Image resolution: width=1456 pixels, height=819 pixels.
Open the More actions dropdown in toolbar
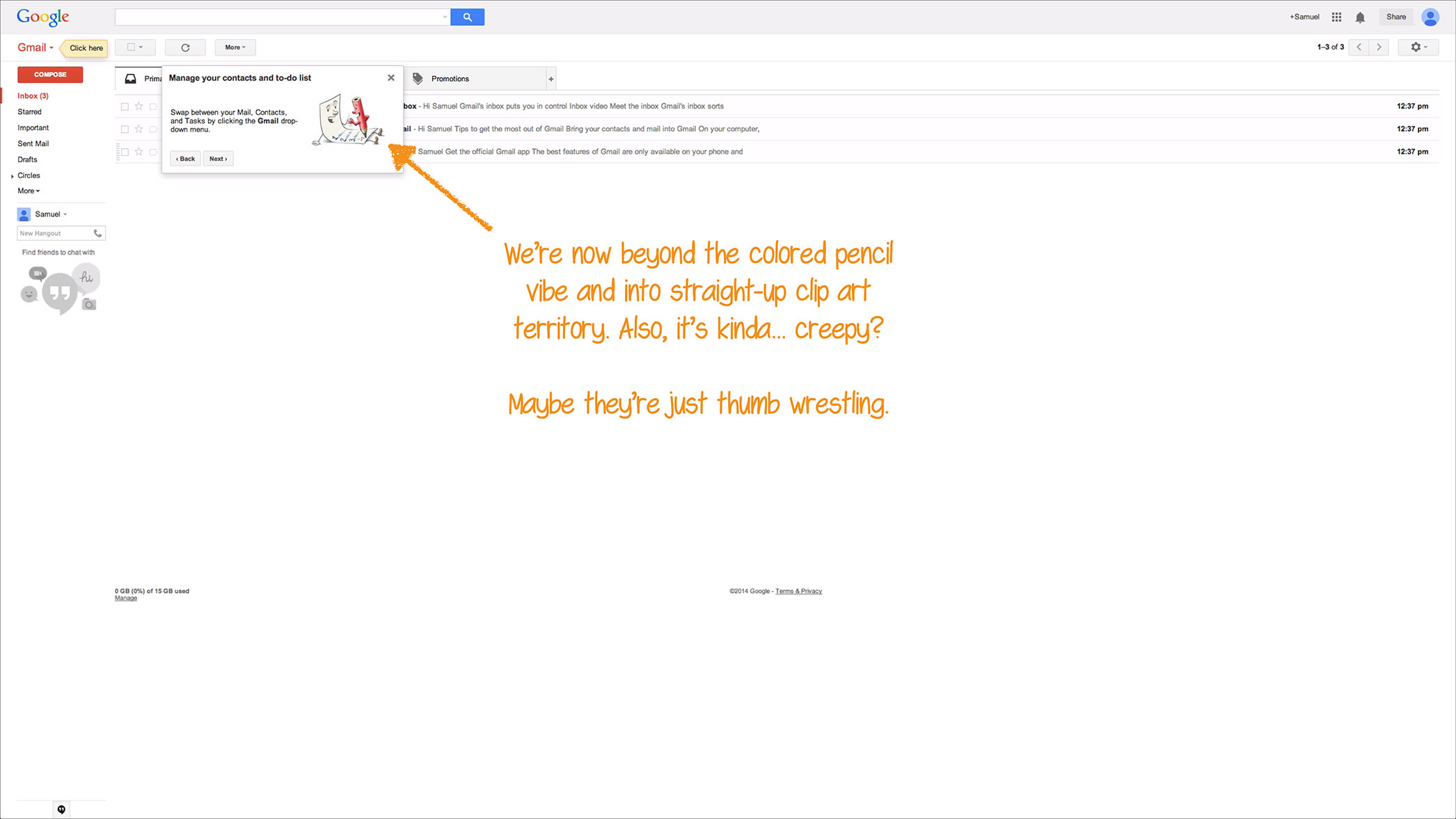tap(235, 47)
